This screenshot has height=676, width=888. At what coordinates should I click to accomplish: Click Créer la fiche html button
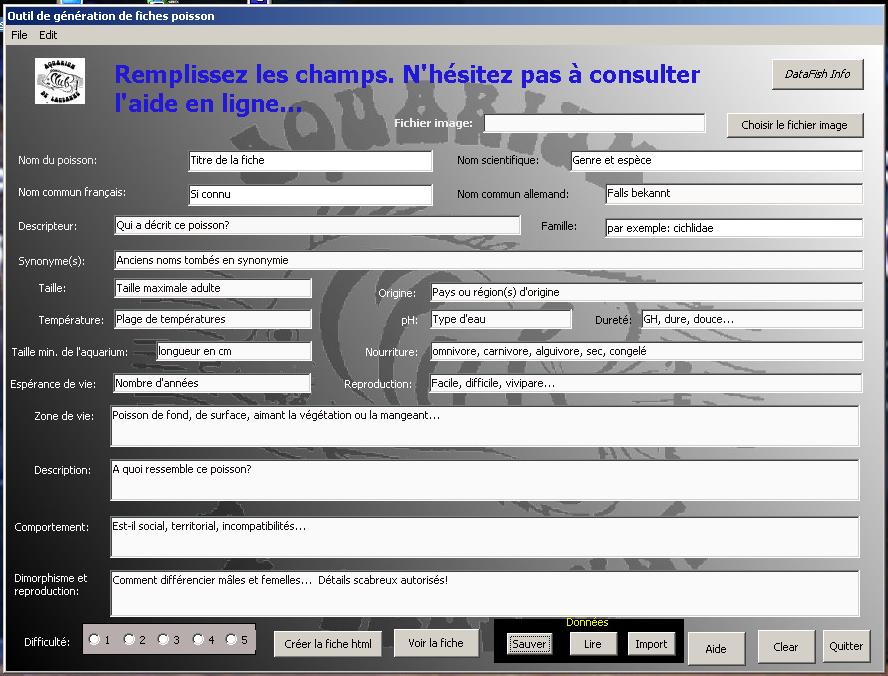(328, 644)
